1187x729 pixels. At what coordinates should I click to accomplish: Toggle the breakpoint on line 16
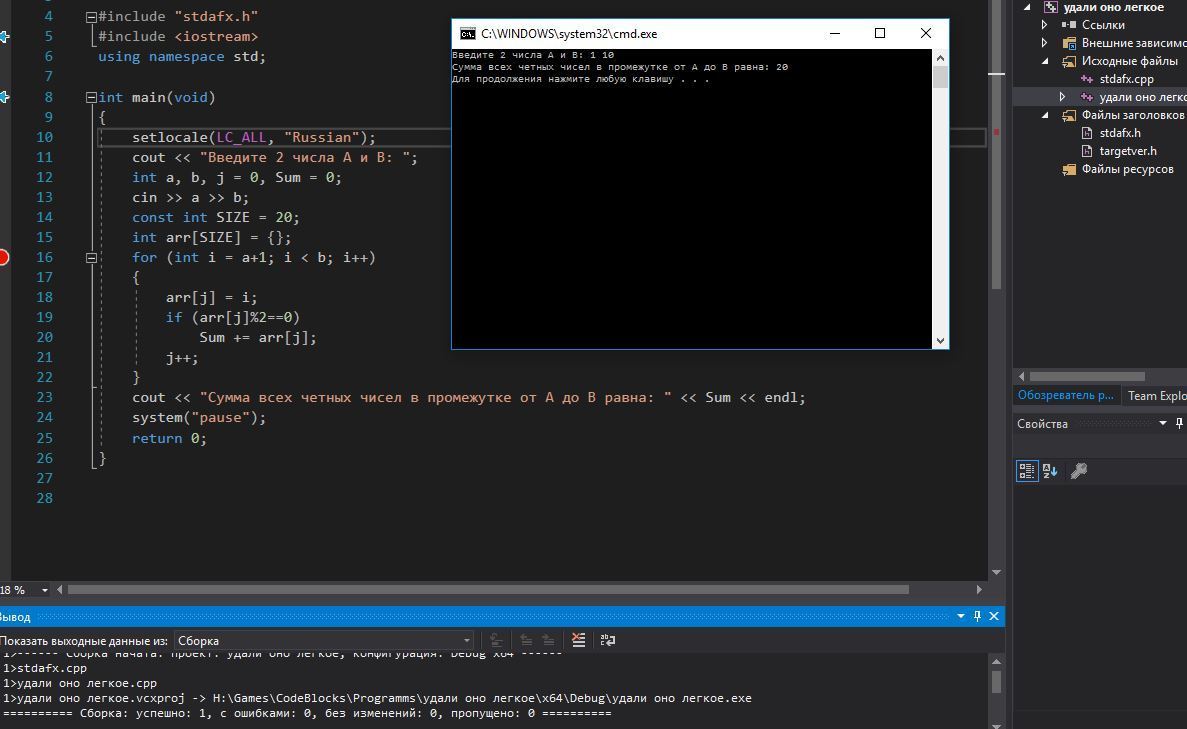point(3,257)
